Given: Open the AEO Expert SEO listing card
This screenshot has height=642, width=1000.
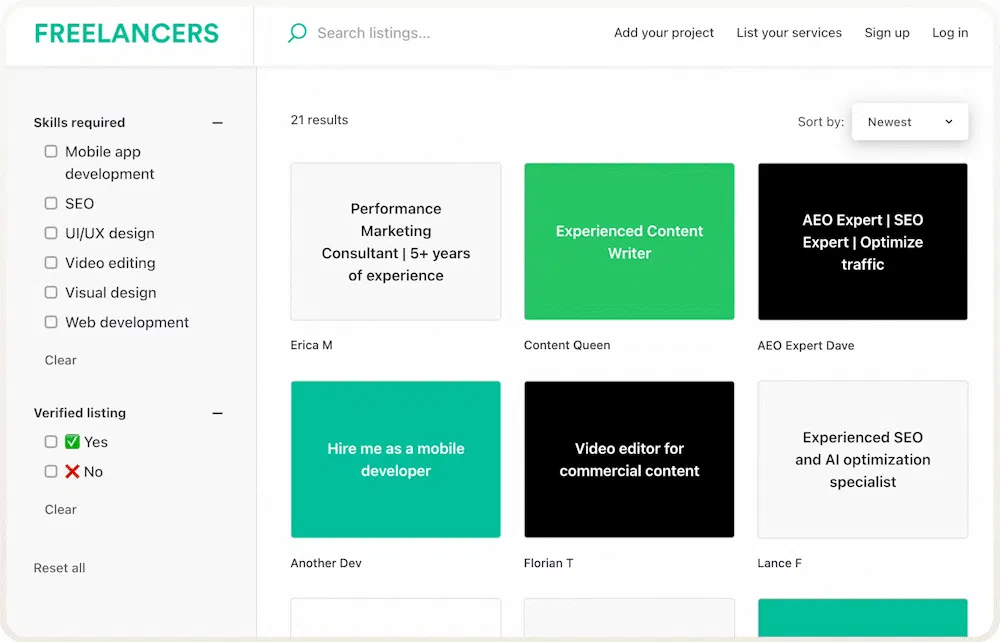Looking at the screenshot, I should point(862,242).
